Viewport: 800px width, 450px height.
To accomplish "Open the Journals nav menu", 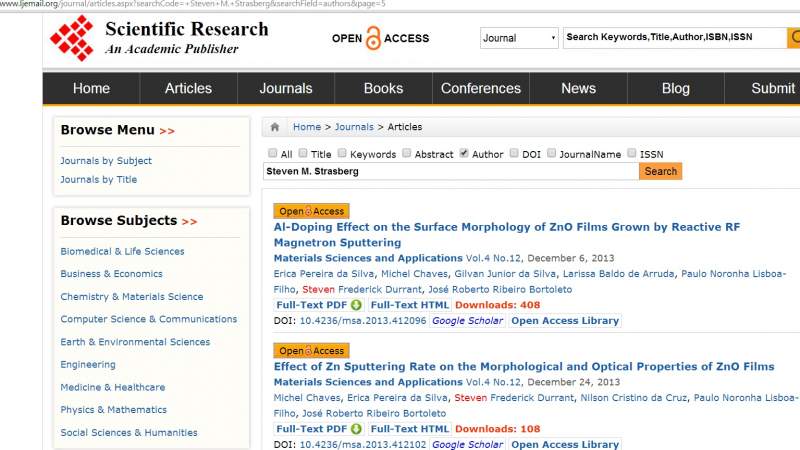I will click(286, 88).
